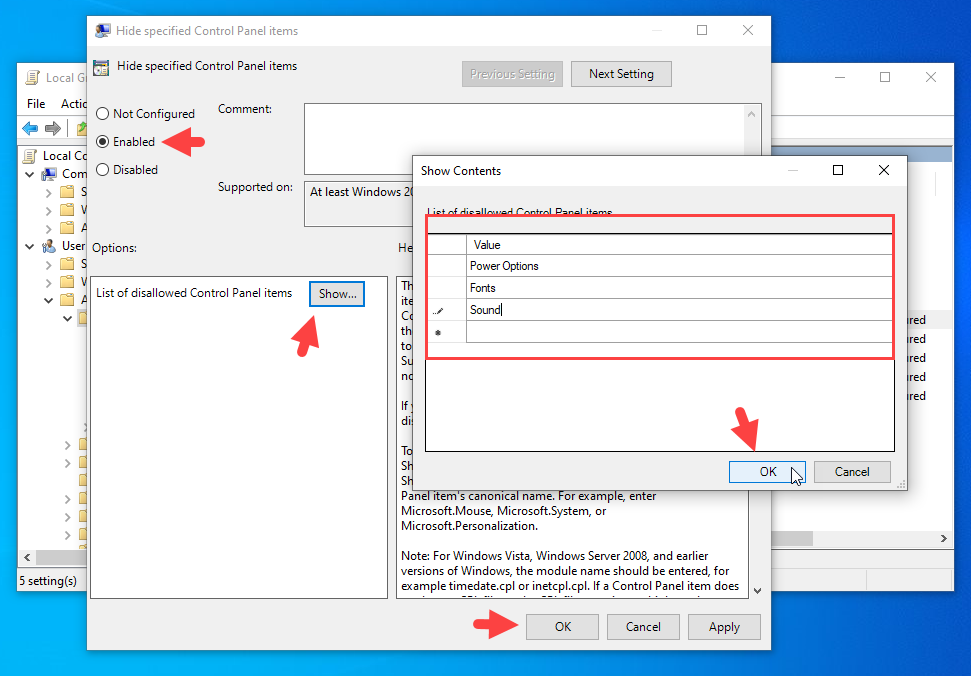Select the Enabled radio button

(x=103, y=142)
